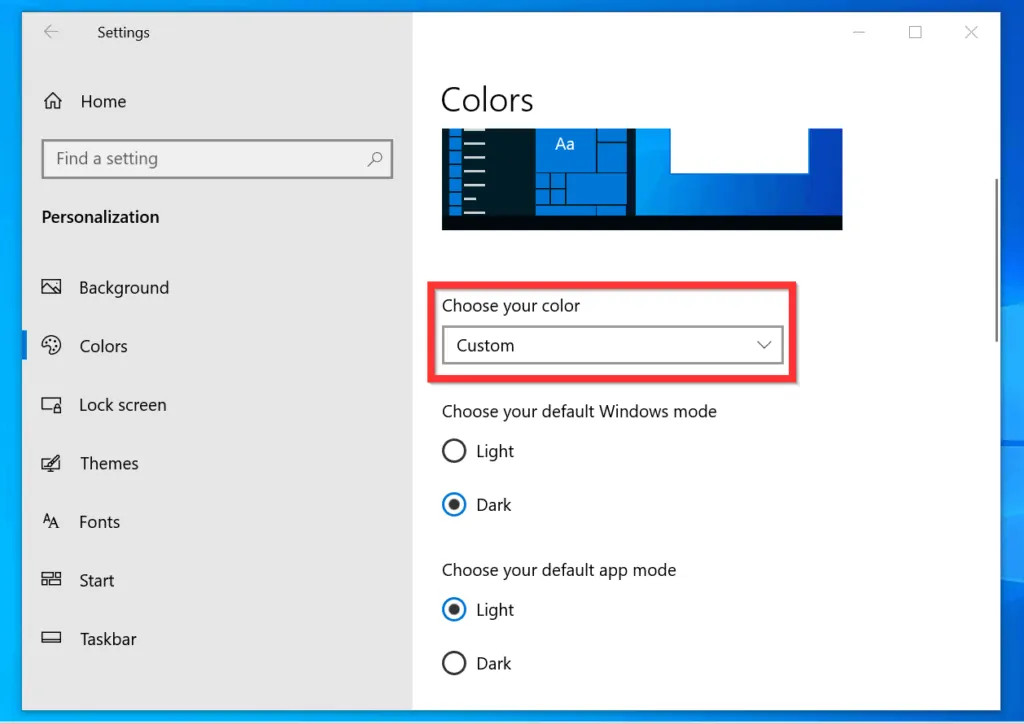The width and height of the screenshot is (1024, 724).
Task: Click the Fonts icon in sidebar
Action: click(x=51, y=522)
